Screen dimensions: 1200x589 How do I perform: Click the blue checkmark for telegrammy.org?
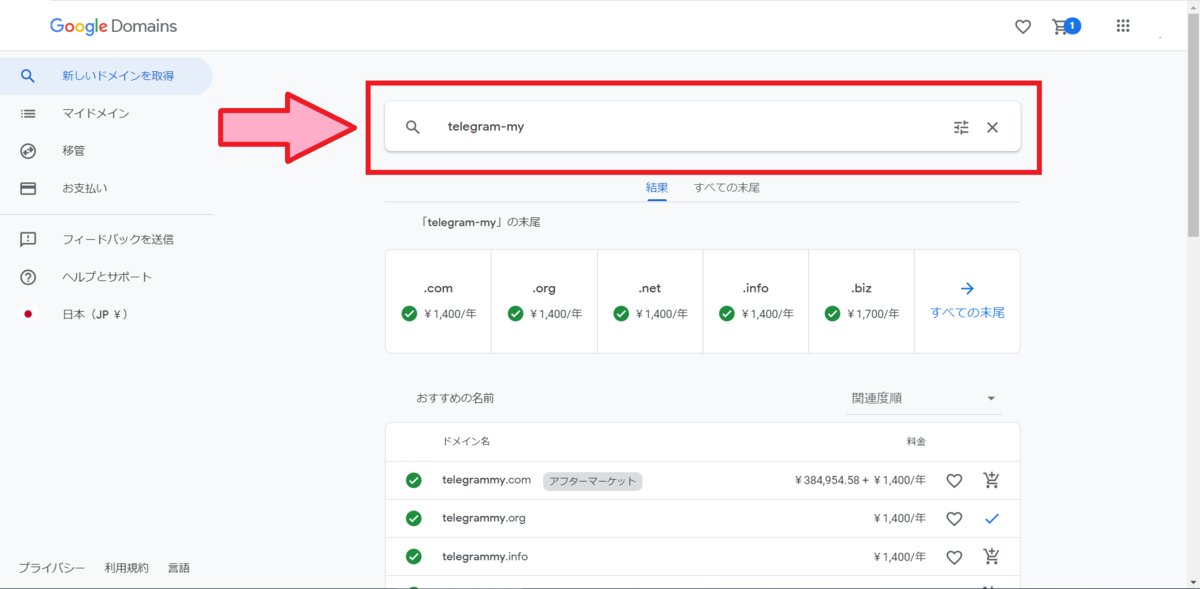pos(991,518)
